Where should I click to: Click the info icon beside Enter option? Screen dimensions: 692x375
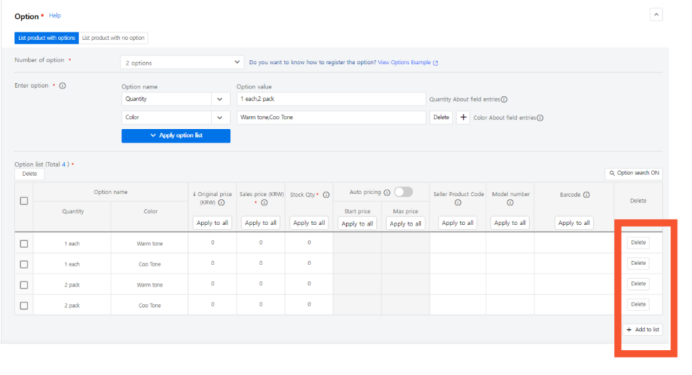pyautogui.click(x=63, y=86)
